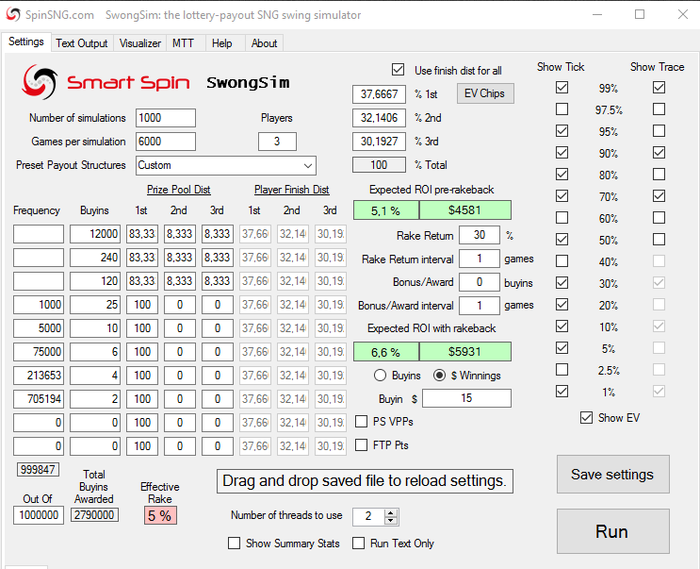Maximize the SwongSim window
700x569 pixels.
(x=640, y=14)
